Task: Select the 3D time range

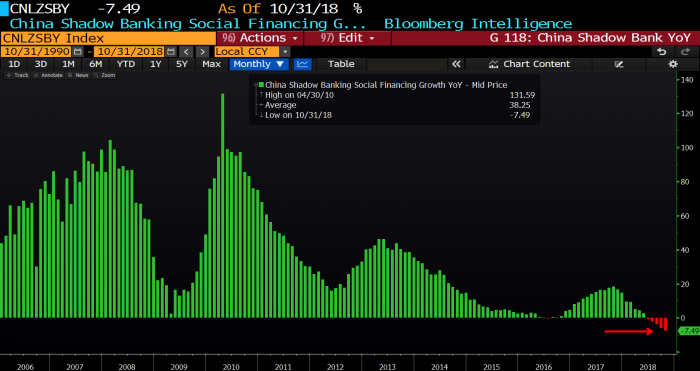Action: [x=41, y=64]
